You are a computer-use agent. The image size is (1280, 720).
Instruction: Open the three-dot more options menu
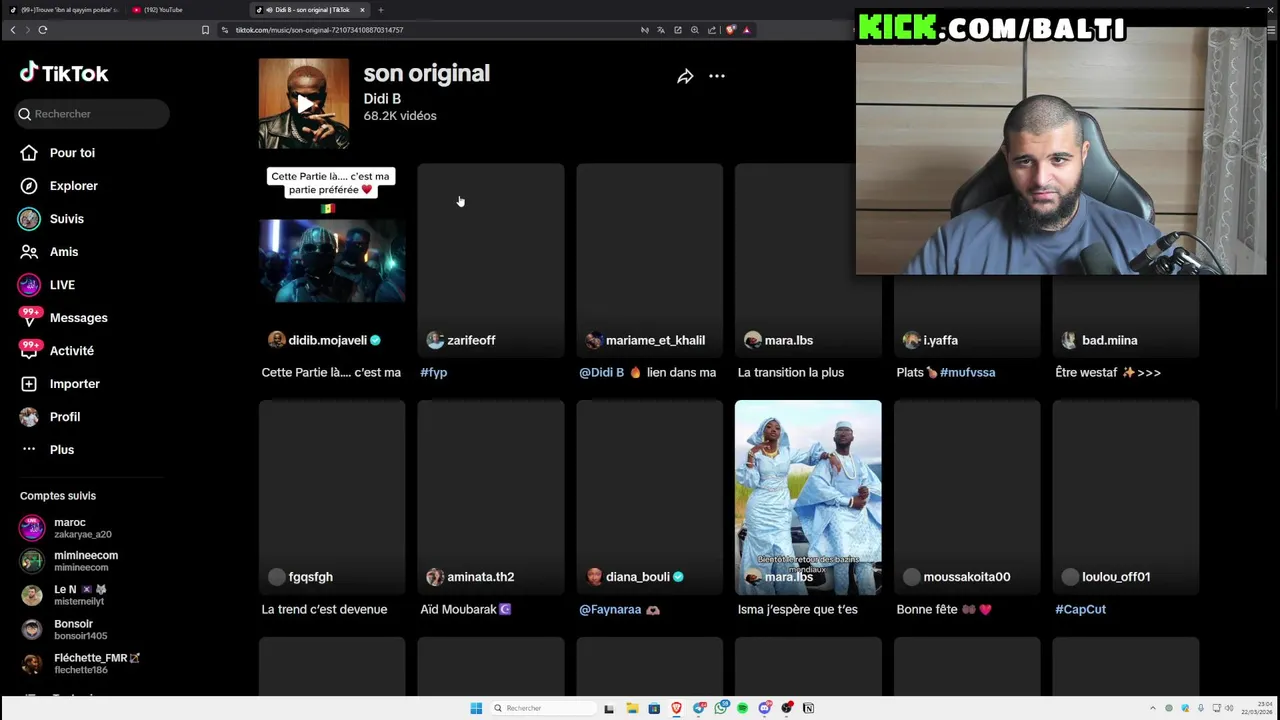pos(717,76)
